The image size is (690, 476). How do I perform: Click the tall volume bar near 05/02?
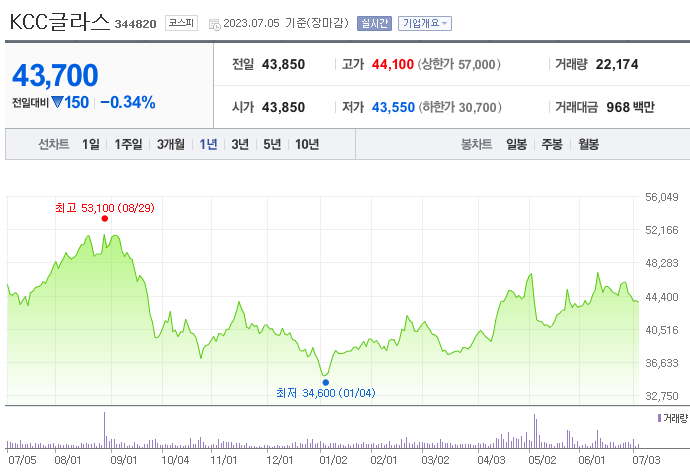(x=535, y=431)
